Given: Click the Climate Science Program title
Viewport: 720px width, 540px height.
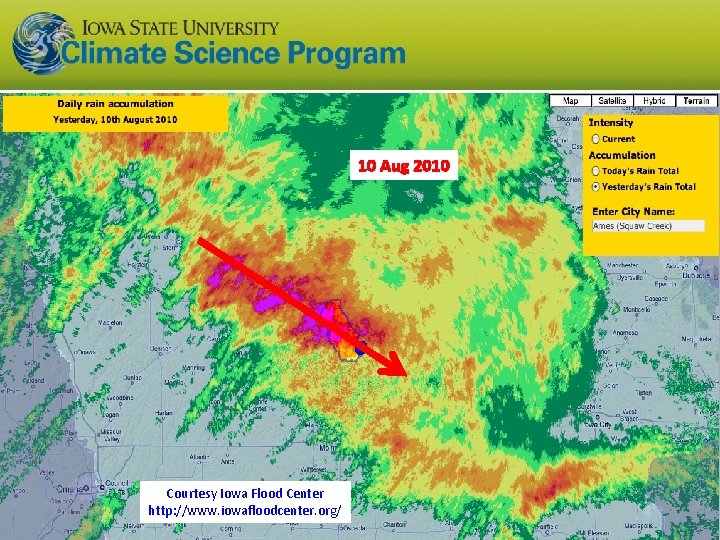Looking at the screenshot, I should (x=233, y=53).
